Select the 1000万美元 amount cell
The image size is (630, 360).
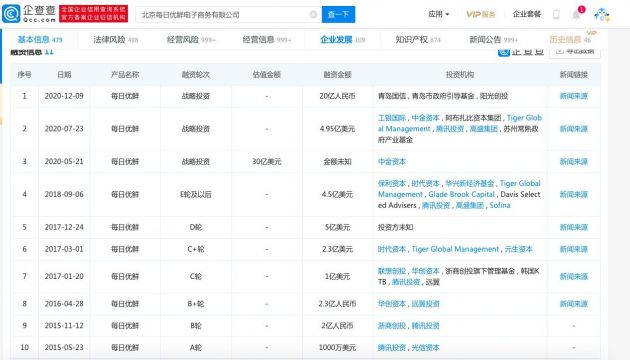[338, 348]
